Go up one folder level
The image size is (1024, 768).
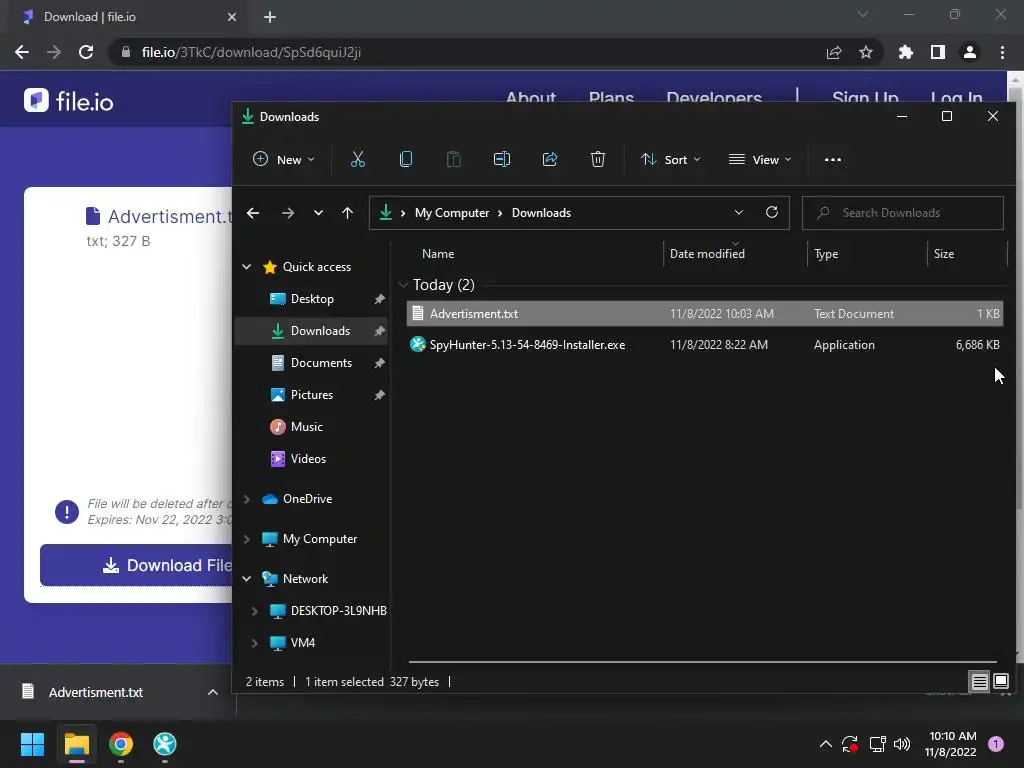coord(347,213)
